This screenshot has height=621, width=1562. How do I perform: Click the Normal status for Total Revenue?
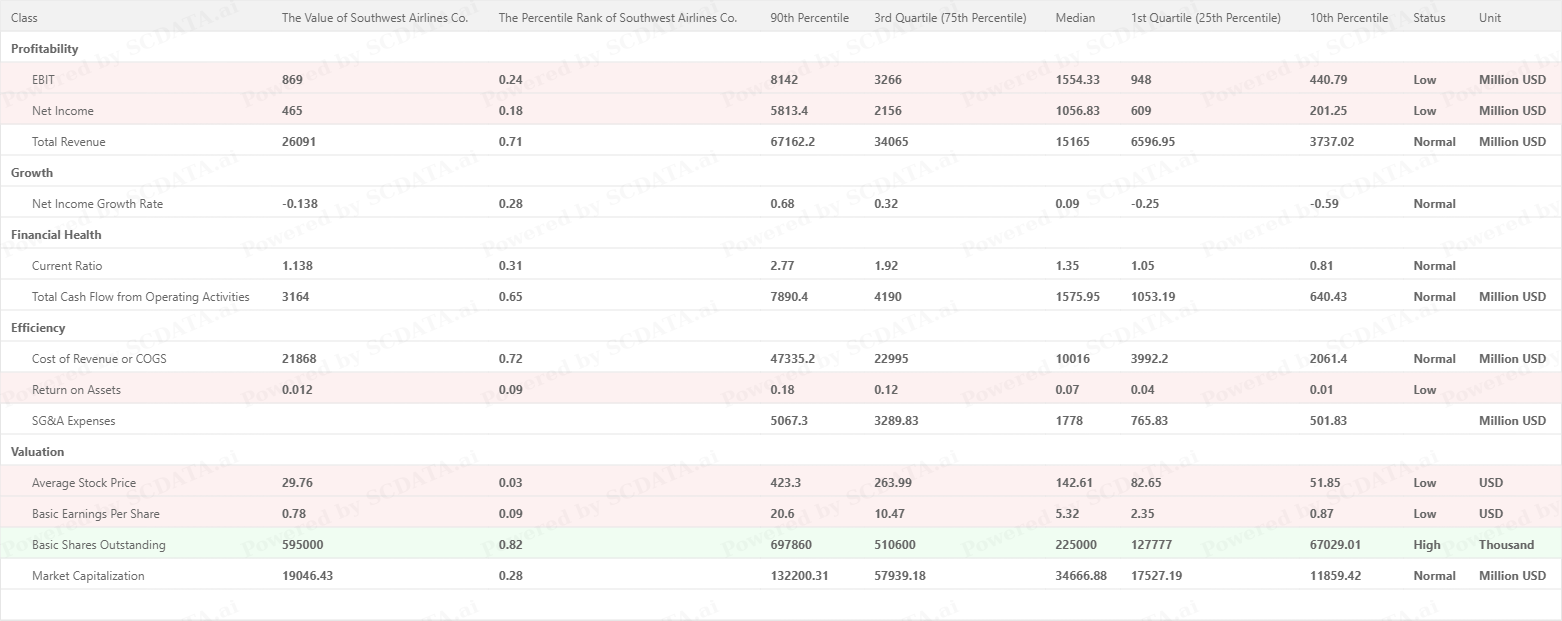point(1435,142)
